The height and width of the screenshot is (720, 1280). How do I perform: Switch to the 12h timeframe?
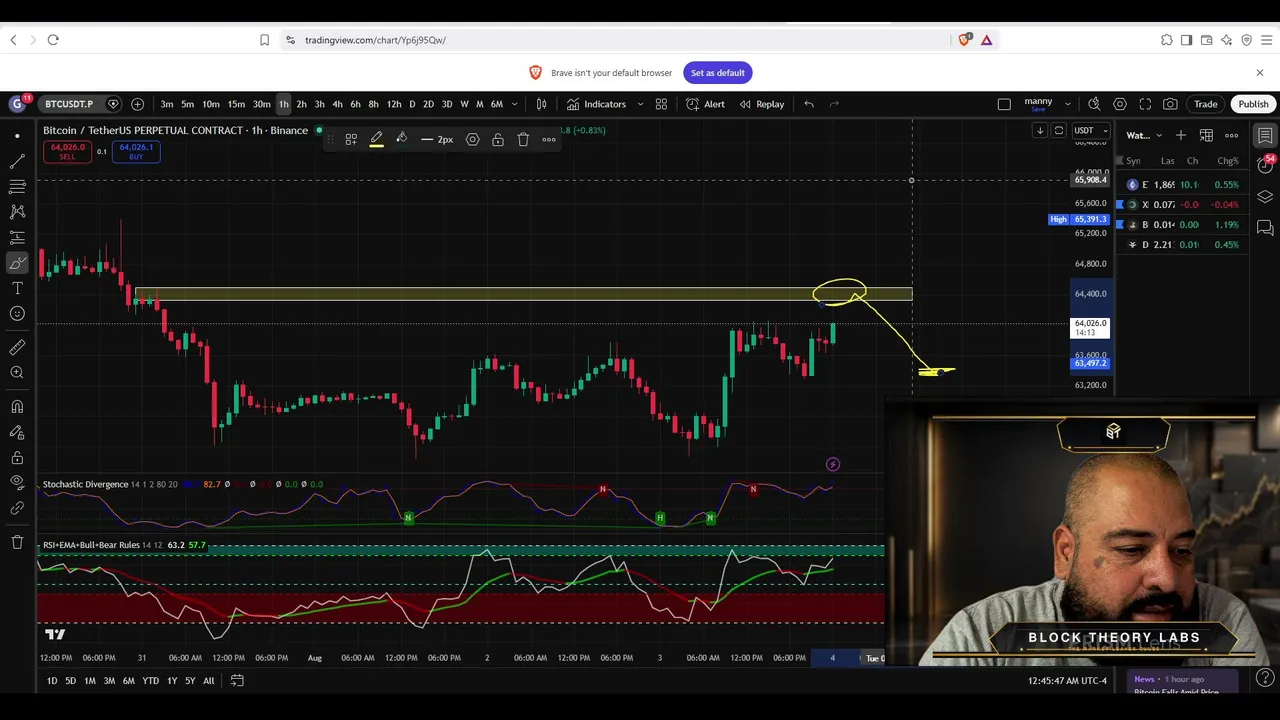tap(394, 104)
